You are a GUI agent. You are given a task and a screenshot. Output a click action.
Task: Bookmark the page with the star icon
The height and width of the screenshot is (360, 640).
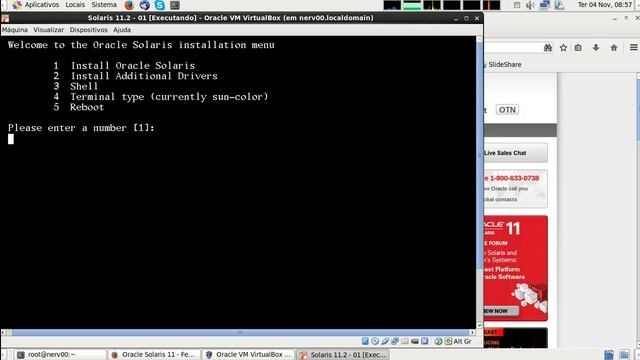coord(563,48)
